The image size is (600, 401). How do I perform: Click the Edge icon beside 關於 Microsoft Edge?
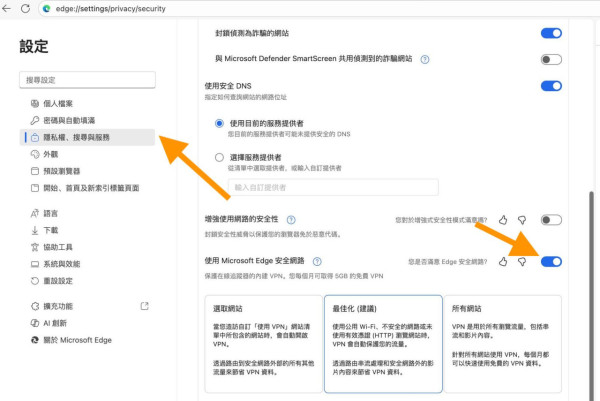tap(35, 340)
